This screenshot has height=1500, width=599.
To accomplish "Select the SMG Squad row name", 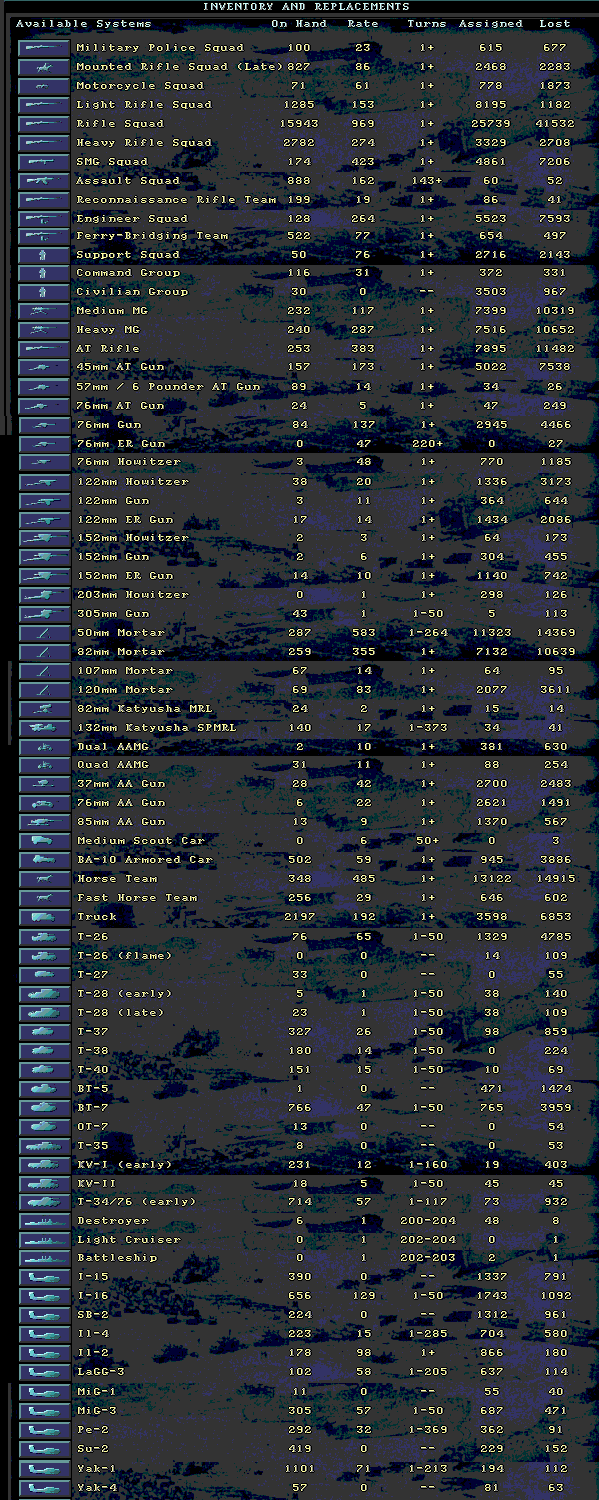I will tap(112, 162).
